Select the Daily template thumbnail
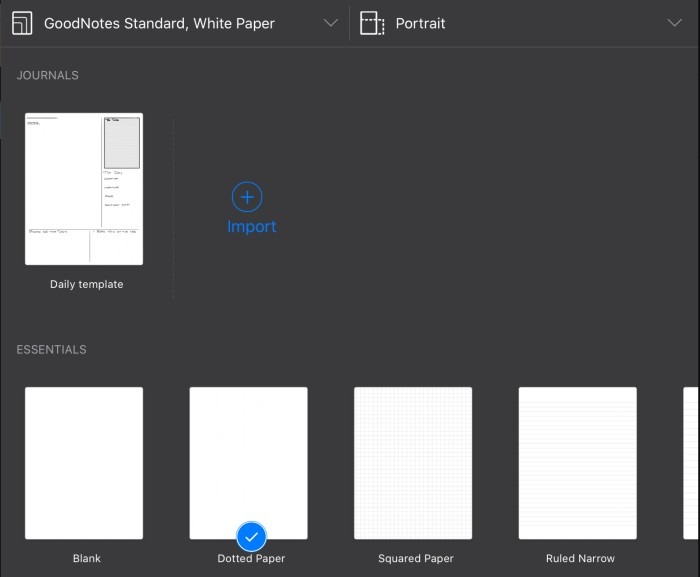This screenshot has height=577, width=700. coord(84,189)
